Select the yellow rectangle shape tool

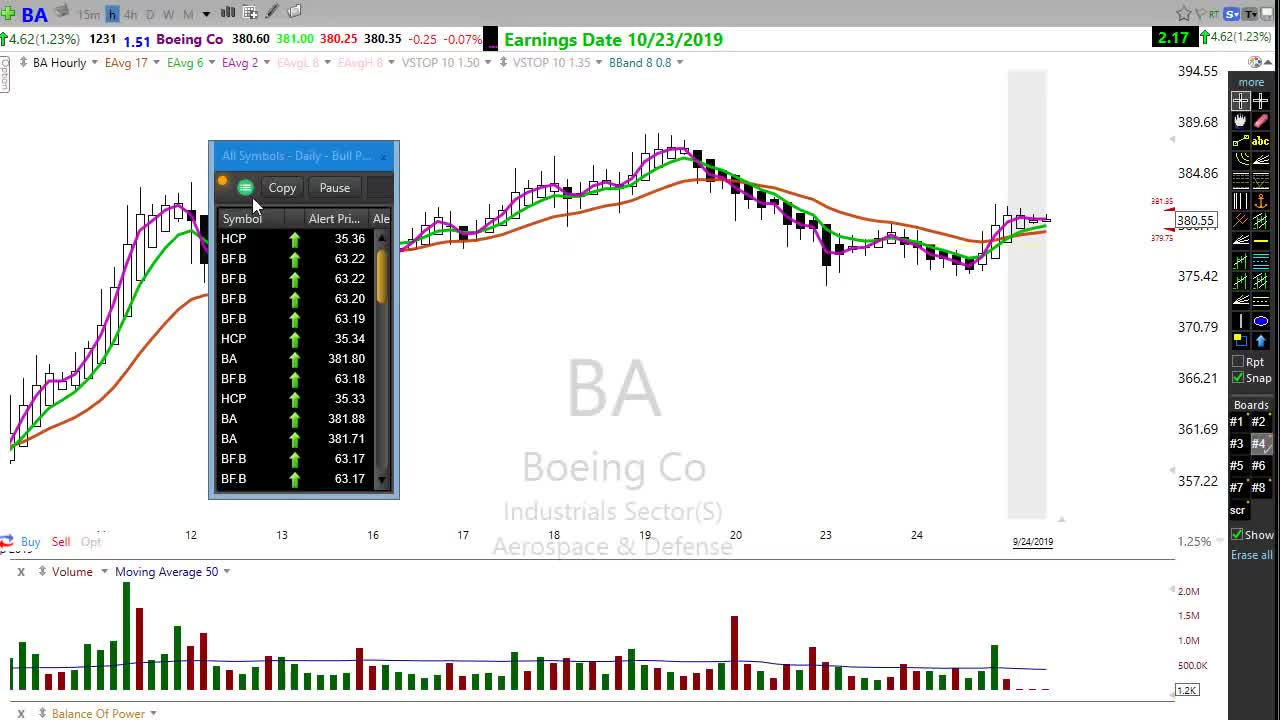click(1240, 341)
